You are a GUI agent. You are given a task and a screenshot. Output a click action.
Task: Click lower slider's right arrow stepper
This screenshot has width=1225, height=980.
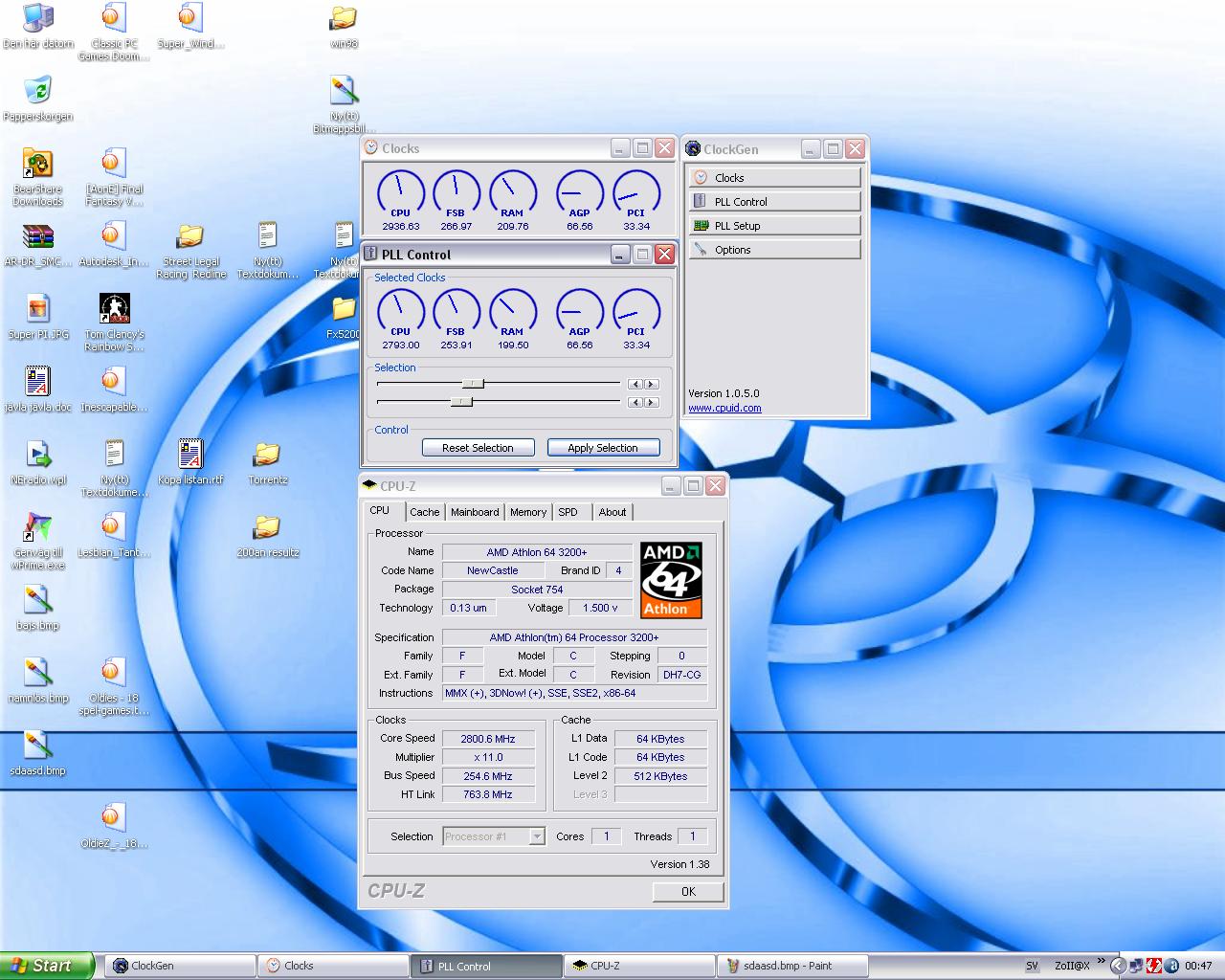652,402
